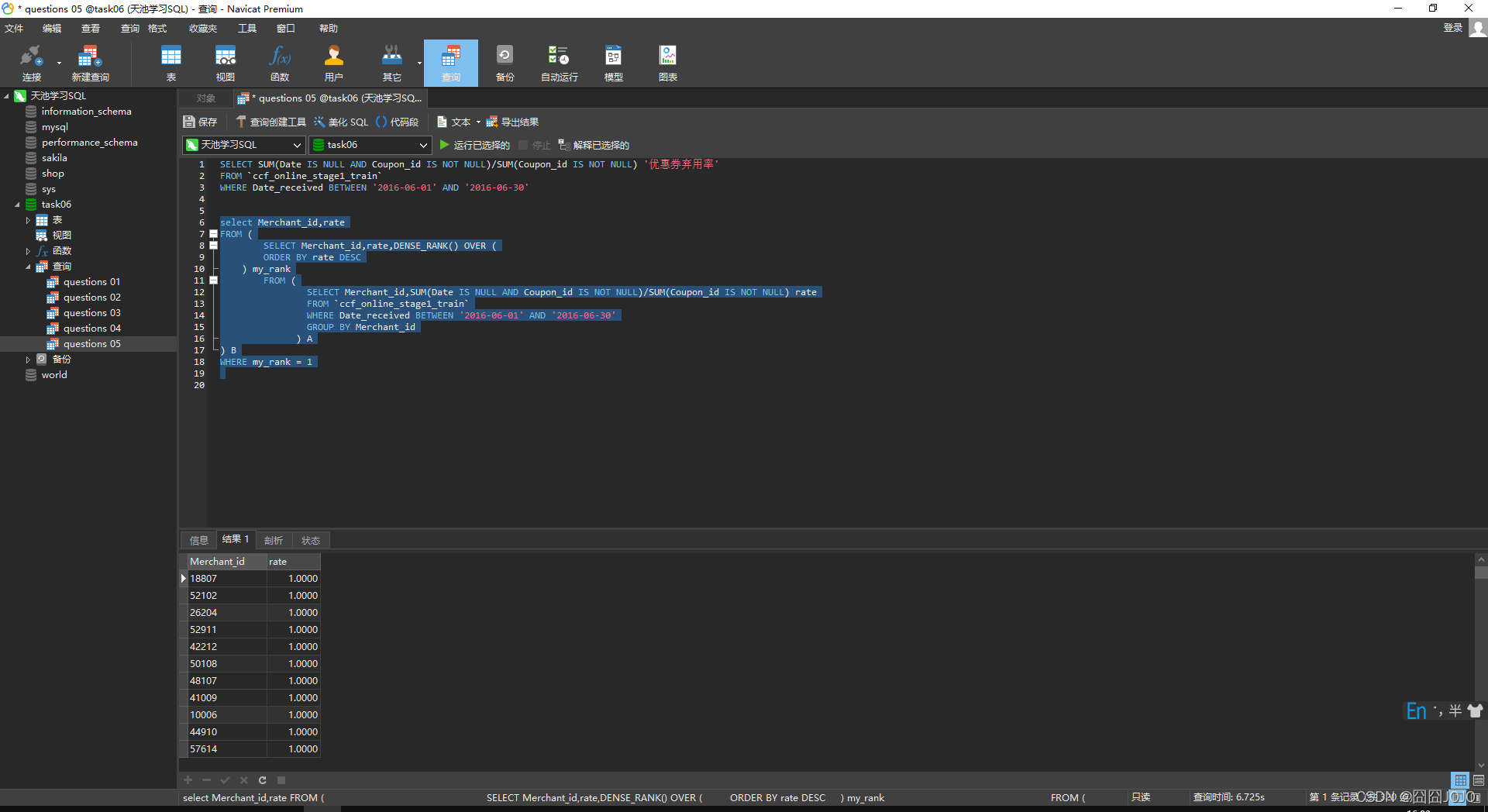
Task: Expand the 函数 node under task06
Action: 28,251
